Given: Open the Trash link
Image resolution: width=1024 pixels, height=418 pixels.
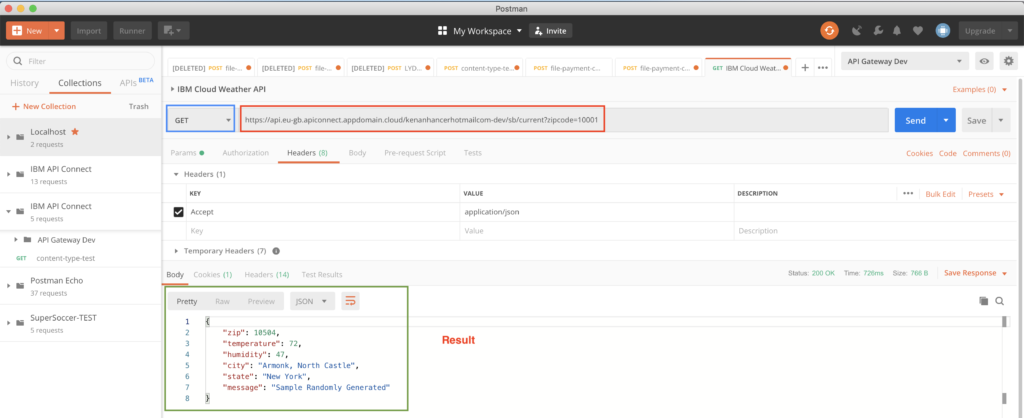Looking at the screenshot, I should coord(138,106).
